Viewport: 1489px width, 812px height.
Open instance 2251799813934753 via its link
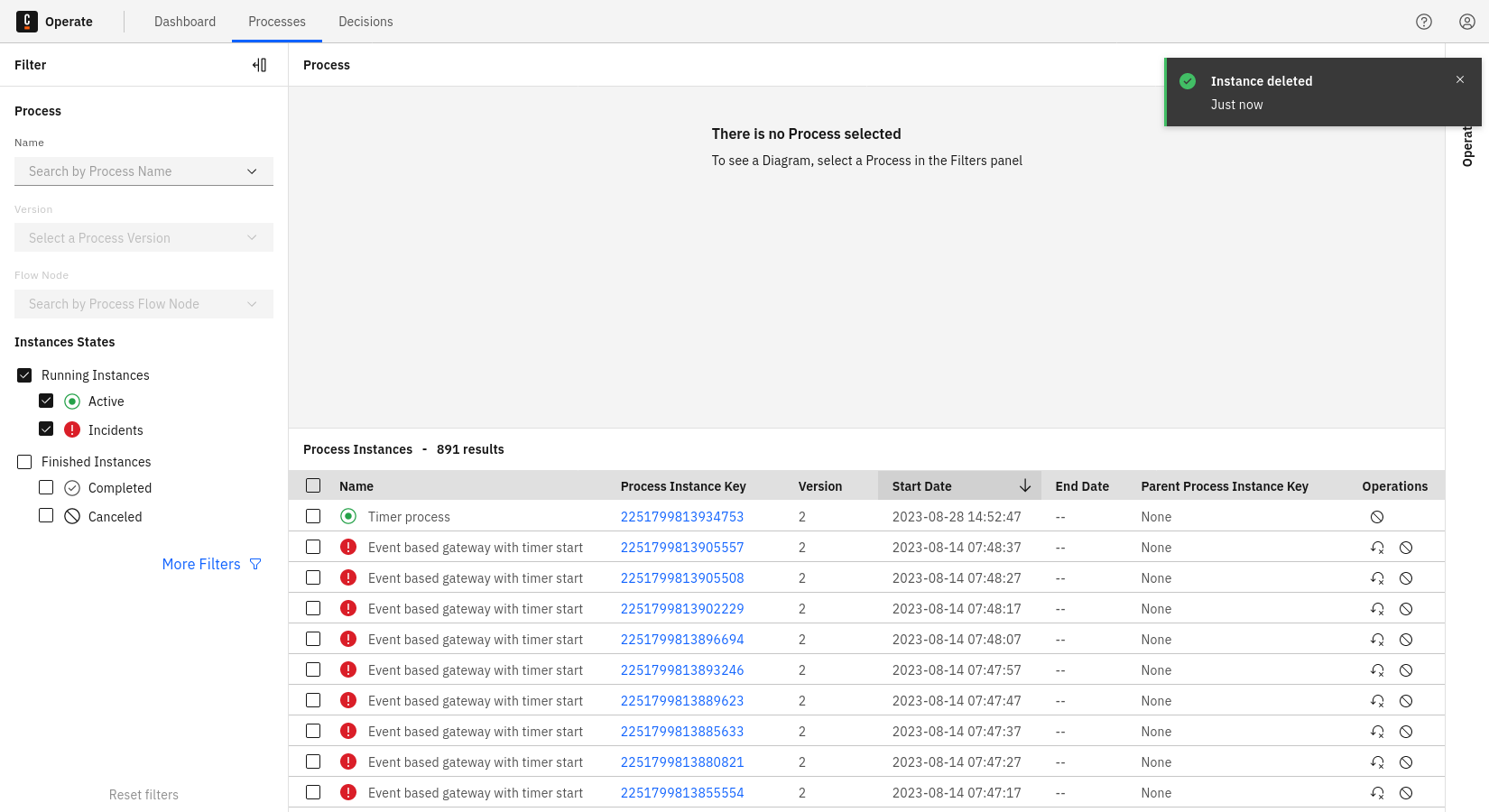click(x=681, y=516)
